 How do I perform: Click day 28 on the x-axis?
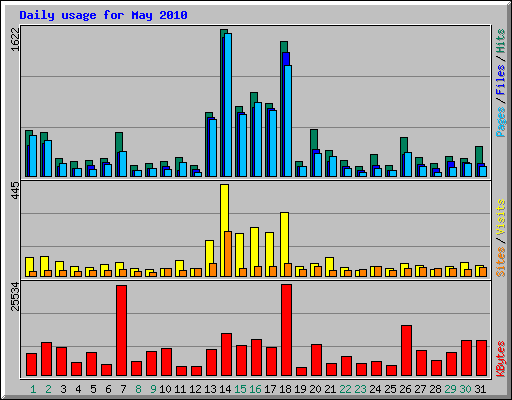click(435, 389)
